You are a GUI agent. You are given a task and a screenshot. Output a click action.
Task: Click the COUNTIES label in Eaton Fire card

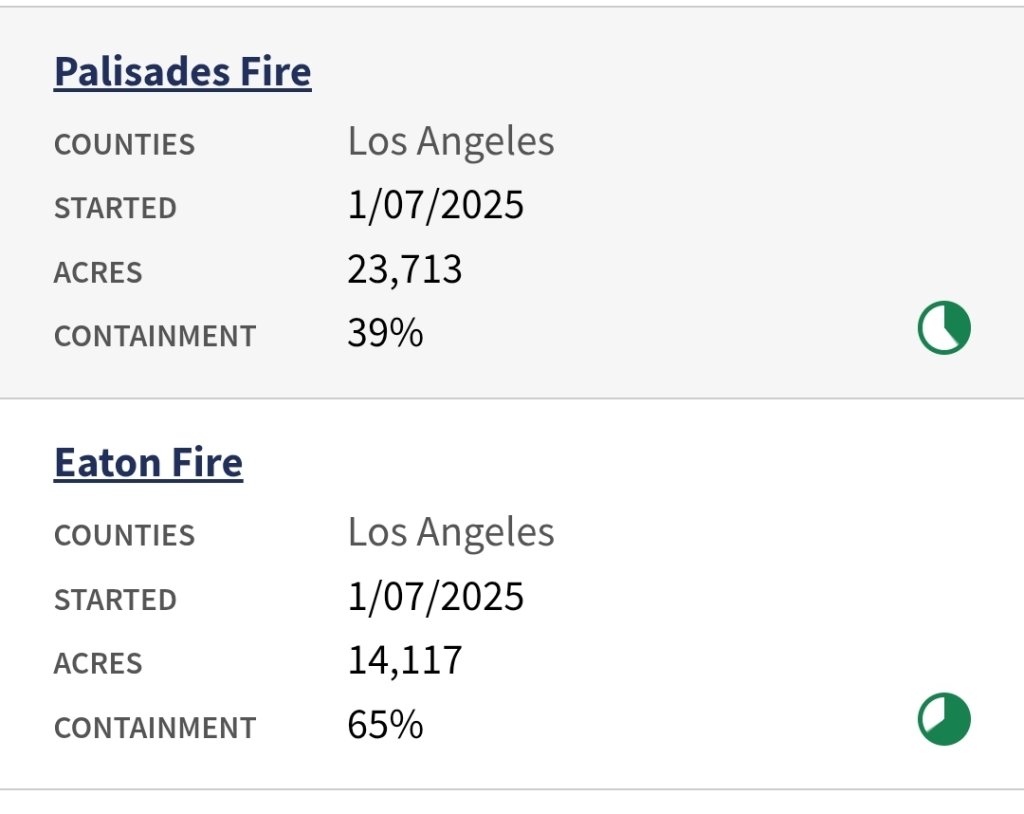click(124, 536)
